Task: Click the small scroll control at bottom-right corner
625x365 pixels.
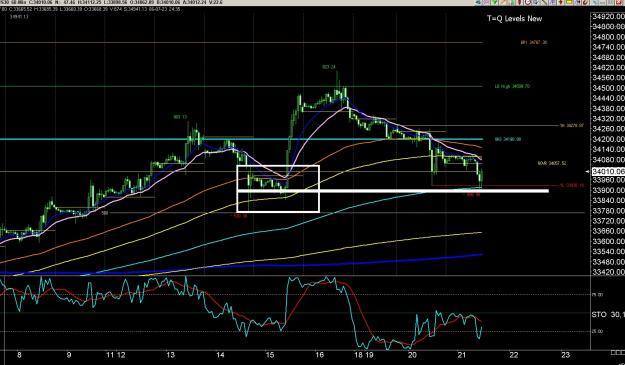Action: click(x=617, y=353)
